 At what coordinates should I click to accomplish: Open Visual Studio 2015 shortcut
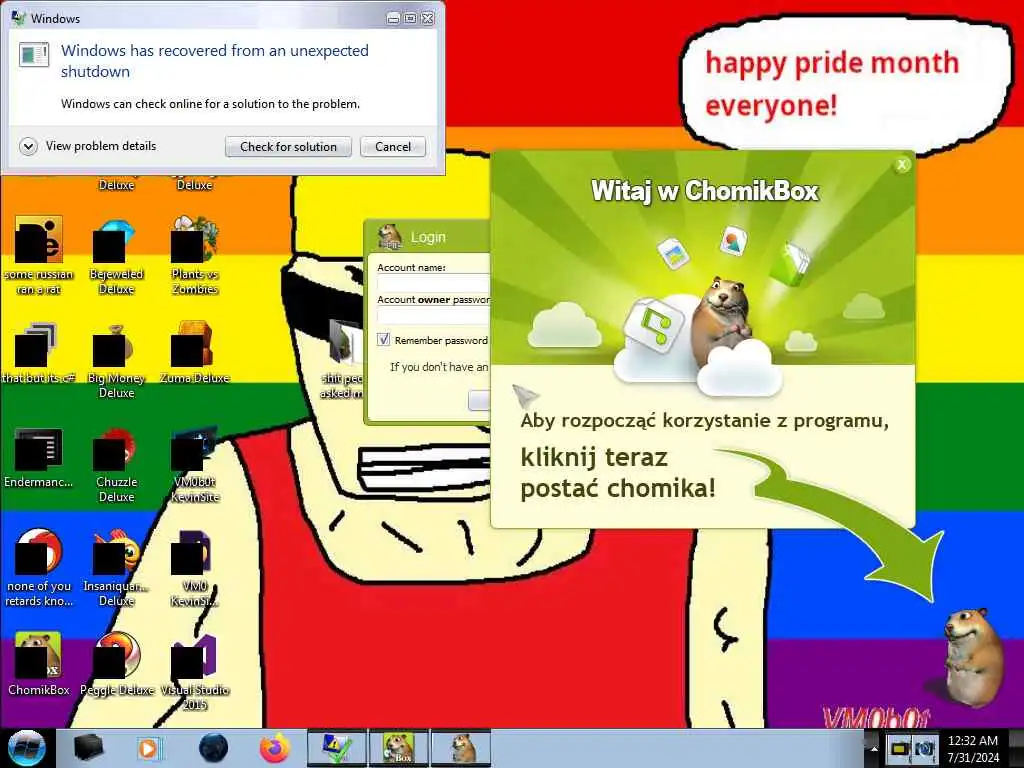194,671
